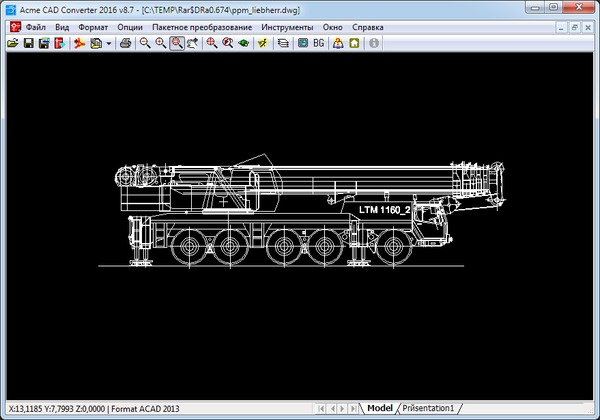Switch to the Presentation1 layout tab
This screenshot has height=420, width=600.
[x=429, y=408]
